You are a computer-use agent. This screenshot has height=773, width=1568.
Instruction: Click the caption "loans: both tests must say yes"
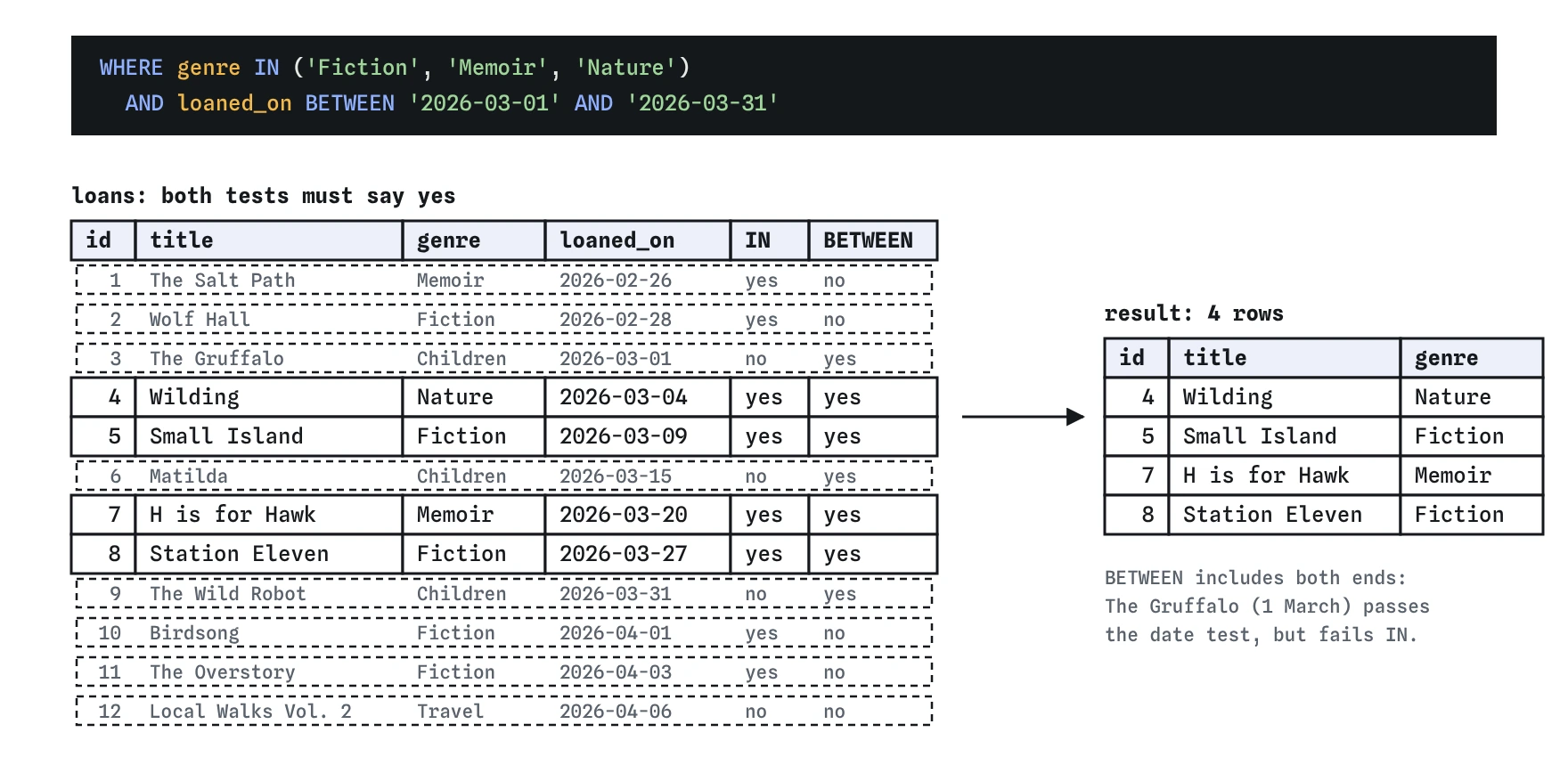264,196
